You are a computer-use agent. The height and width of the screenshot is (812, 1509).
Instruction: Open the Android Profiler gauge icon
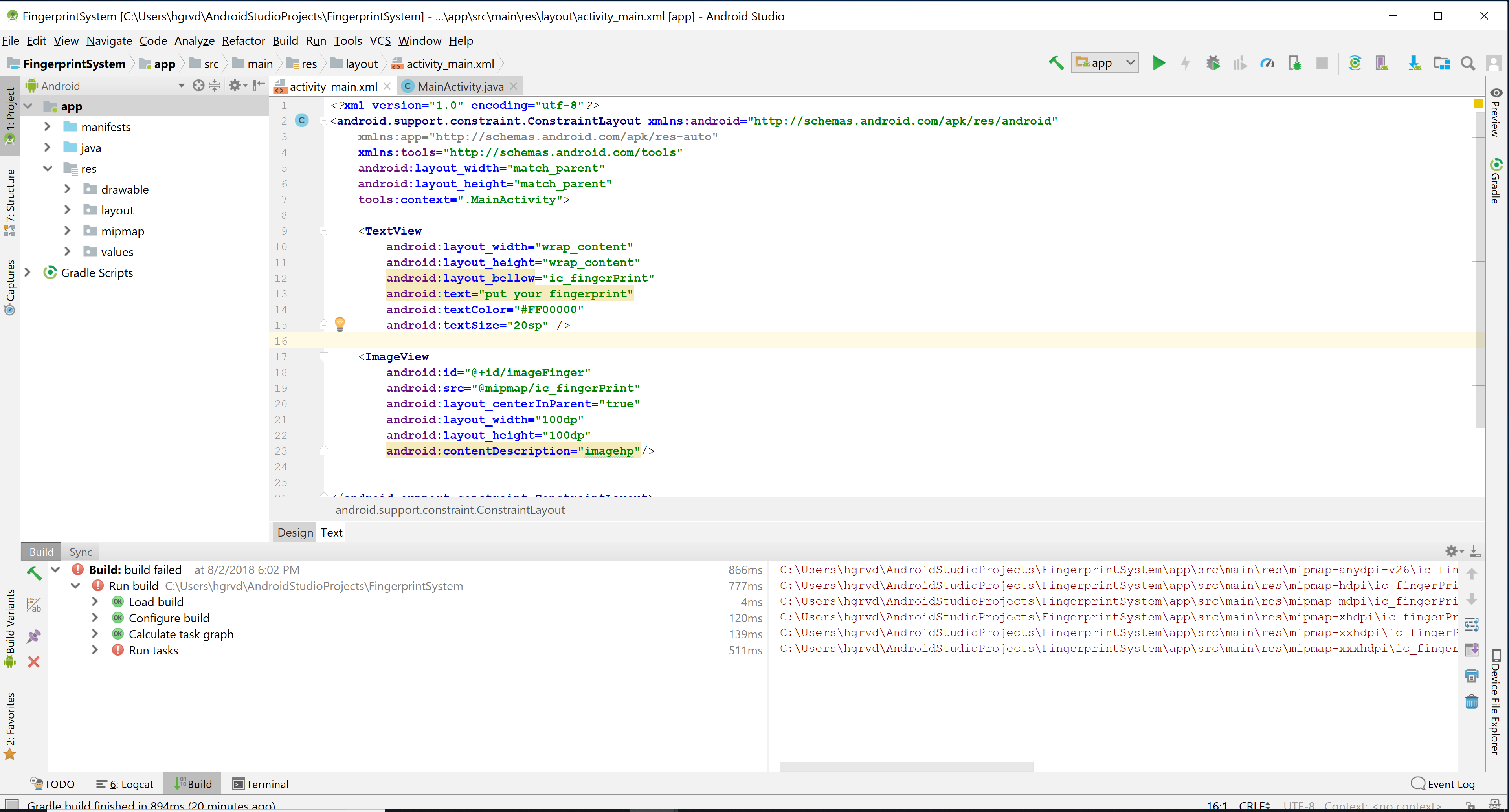[1267, 63]
